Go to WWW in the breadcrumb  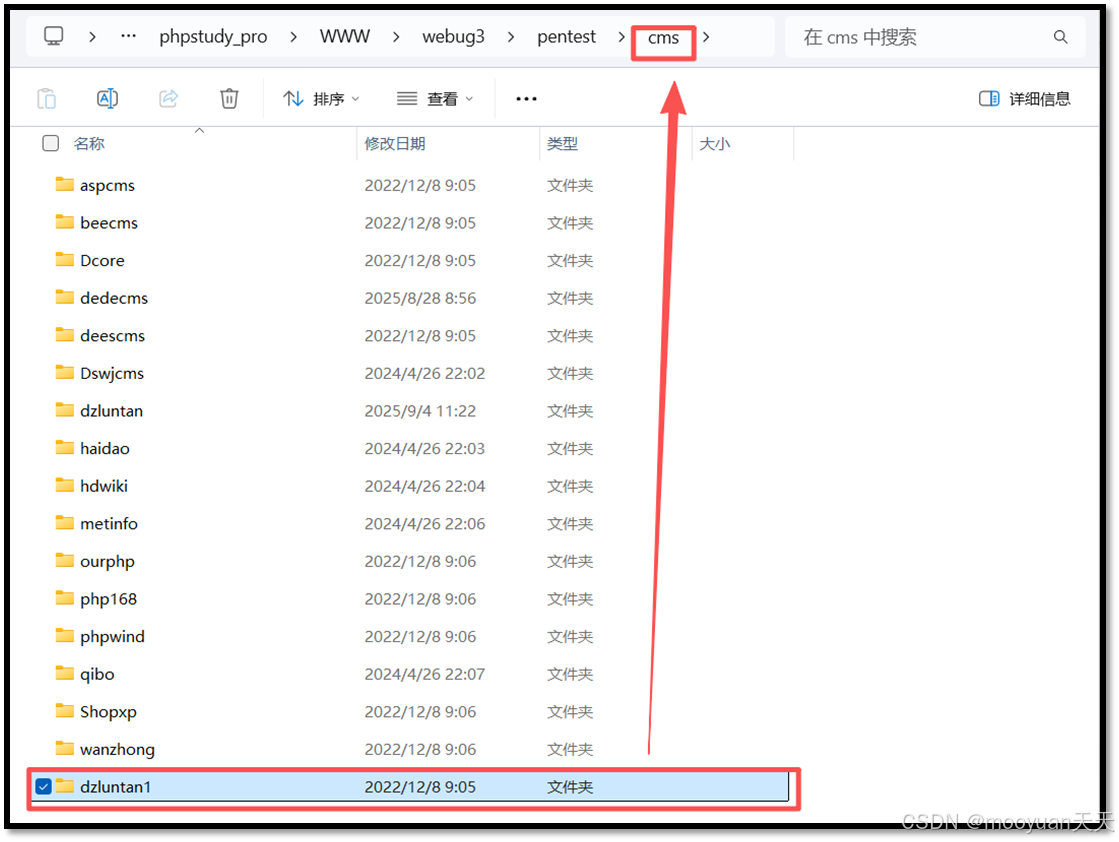[x=345, y=36]
